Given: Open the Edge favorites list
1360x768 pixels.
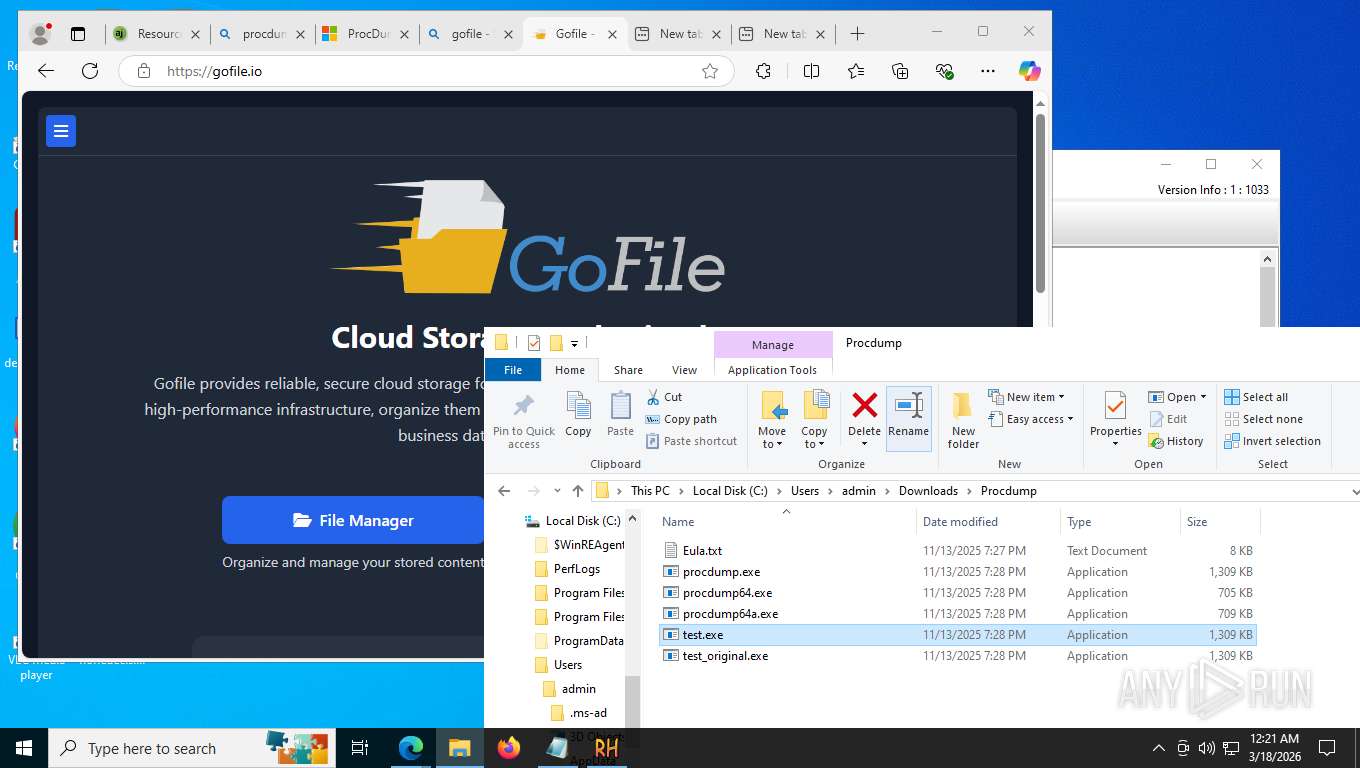Looking at the screenshot, I should tap(856, 71).
